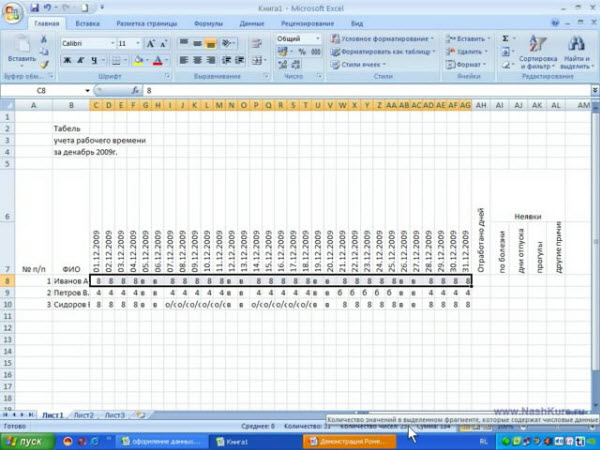Switch to the Рецензирование tab
Screen dimensions: 600x450
[x=307, y=23]
